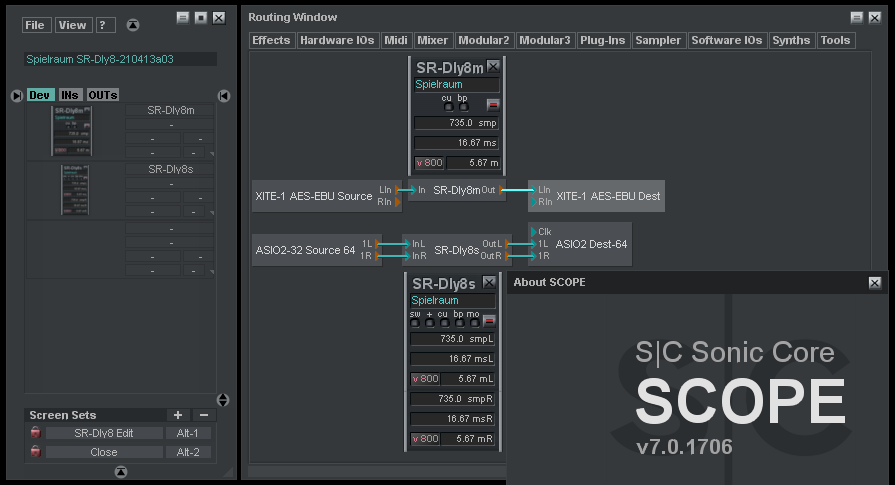Open the Sampler menu
The image size is (895, 485).
click(658, 41)
